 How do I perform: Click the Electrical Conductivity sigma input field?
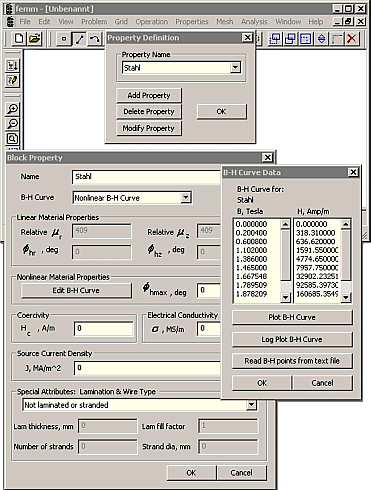coord(209,329)
